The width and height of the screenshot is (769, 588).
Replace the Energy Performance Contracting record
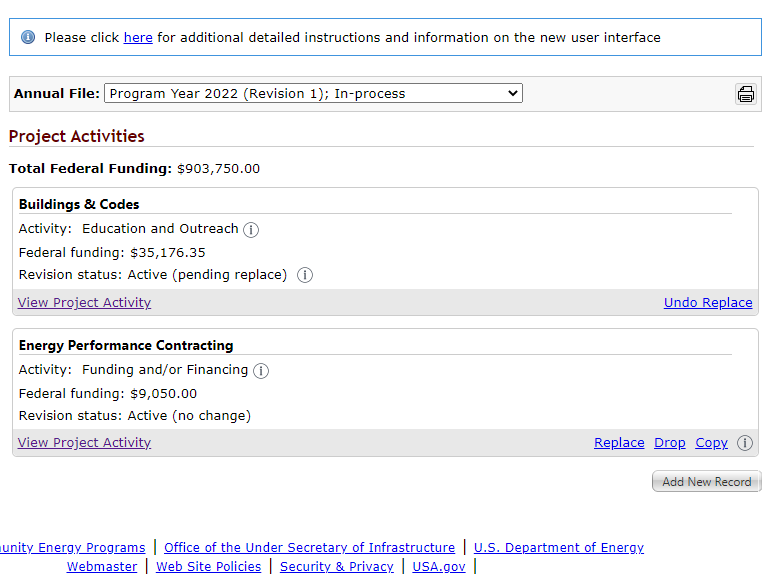(619, 443)
